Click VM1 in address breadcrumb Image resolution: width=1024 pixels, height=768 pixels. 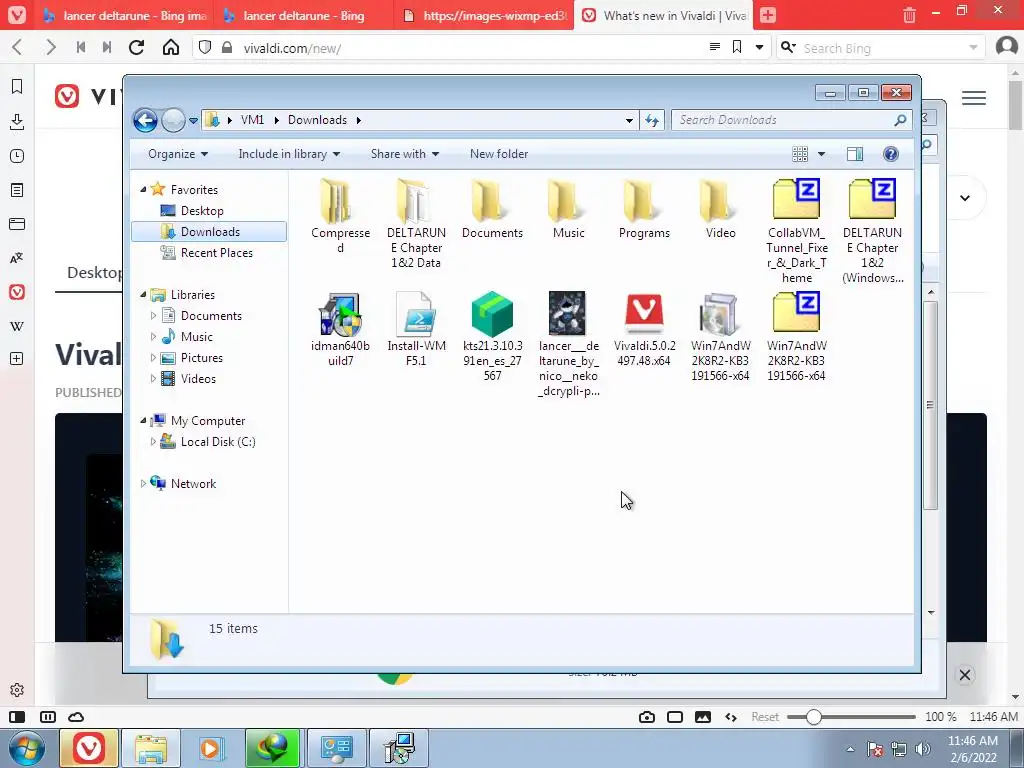pos(252,120)
